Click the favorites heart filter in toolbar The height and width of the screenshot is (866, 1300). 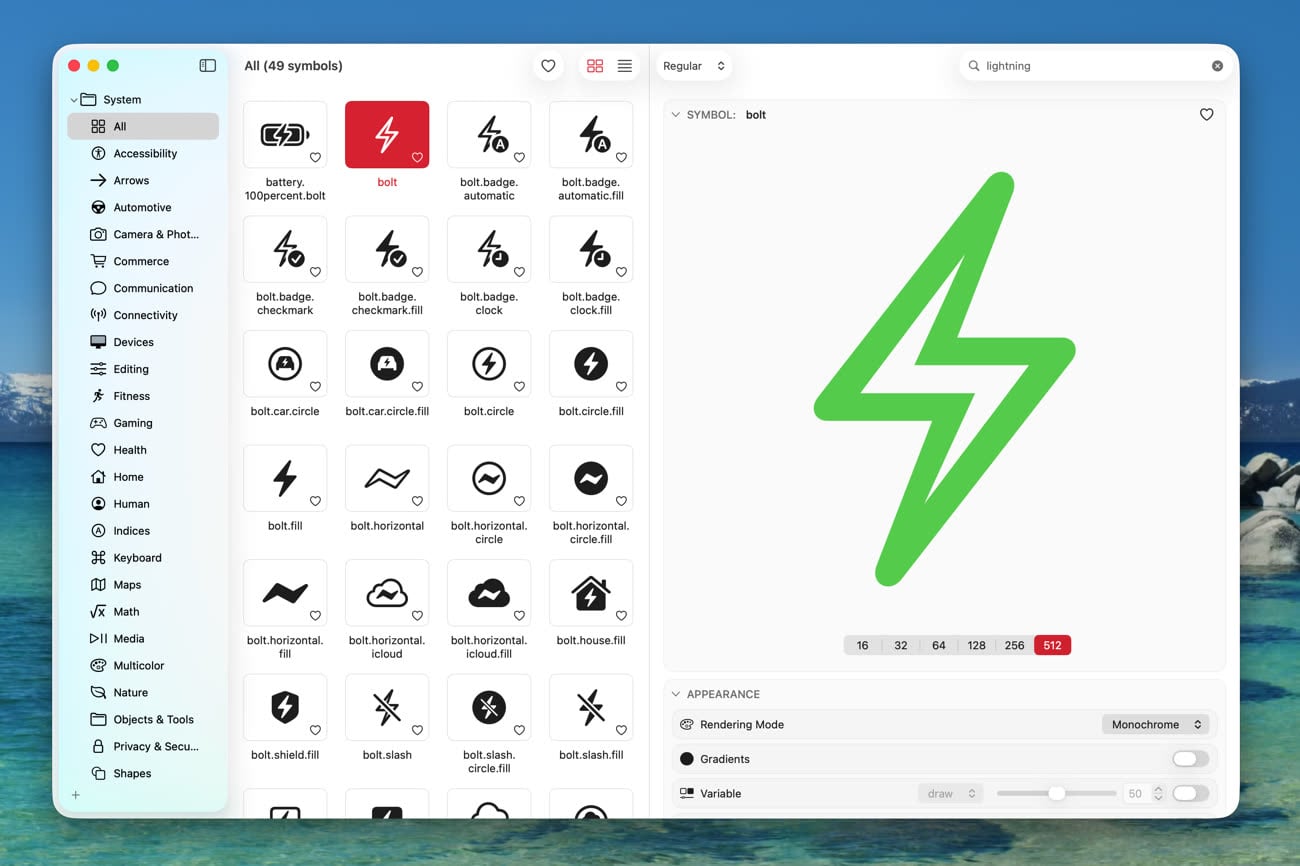(x=548, y=65)
